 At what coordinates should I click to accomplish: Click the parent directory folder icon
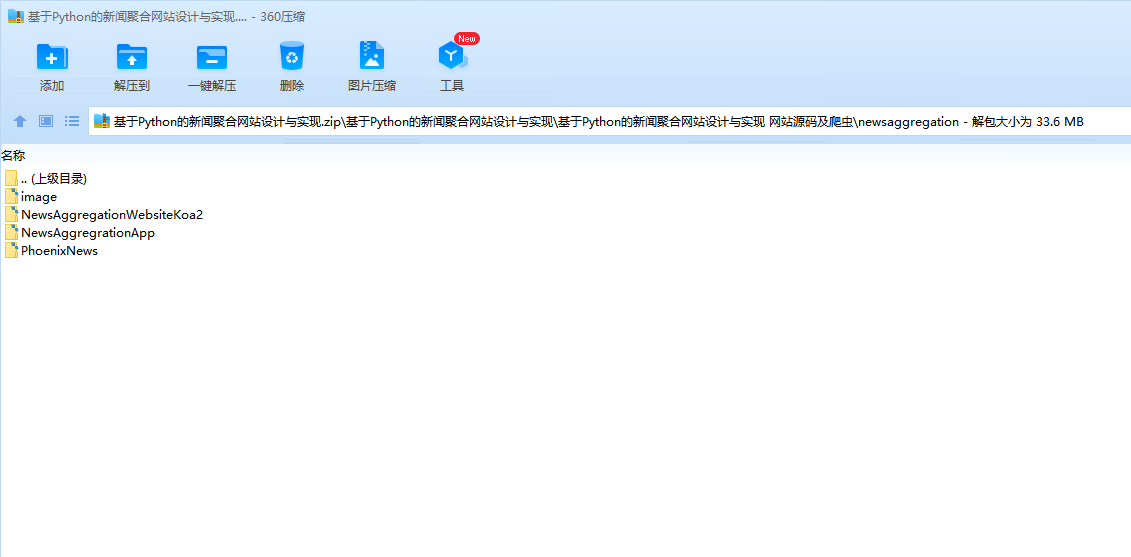11,178
